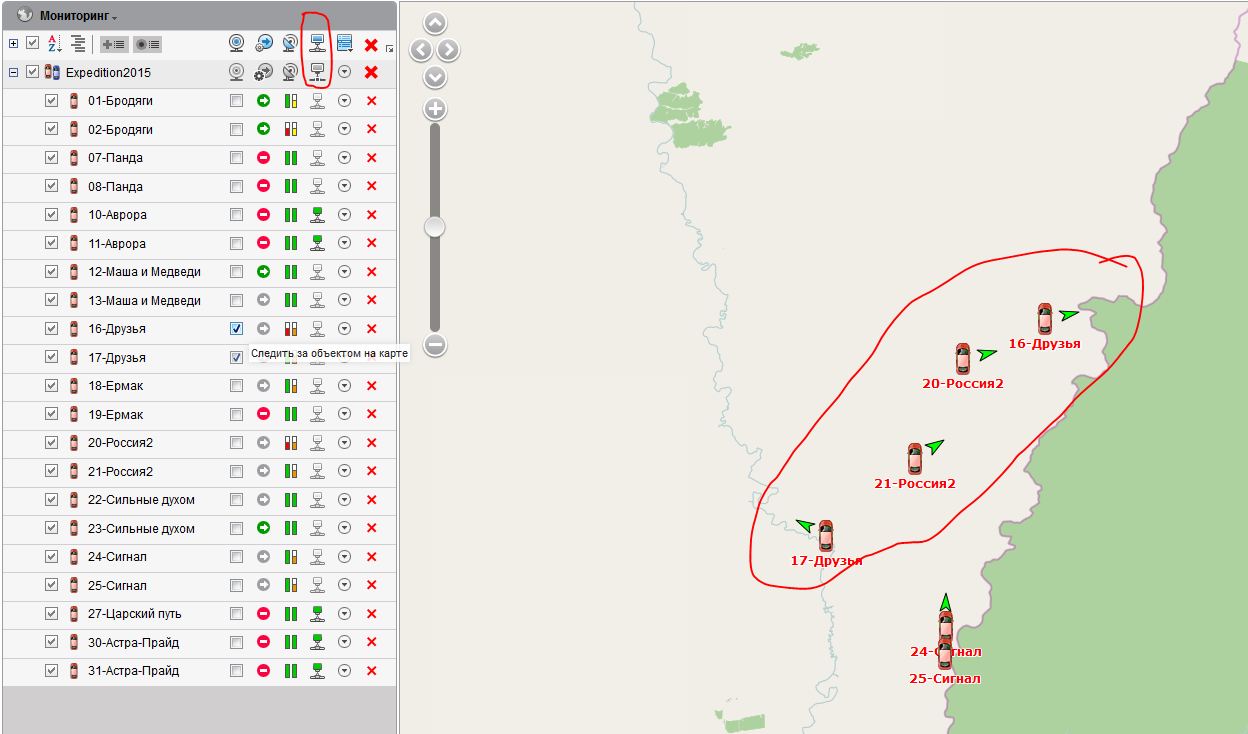Screen dimensions: 1248x734
Task: Zoom out the map with minus button
Action: click(435, 345)
